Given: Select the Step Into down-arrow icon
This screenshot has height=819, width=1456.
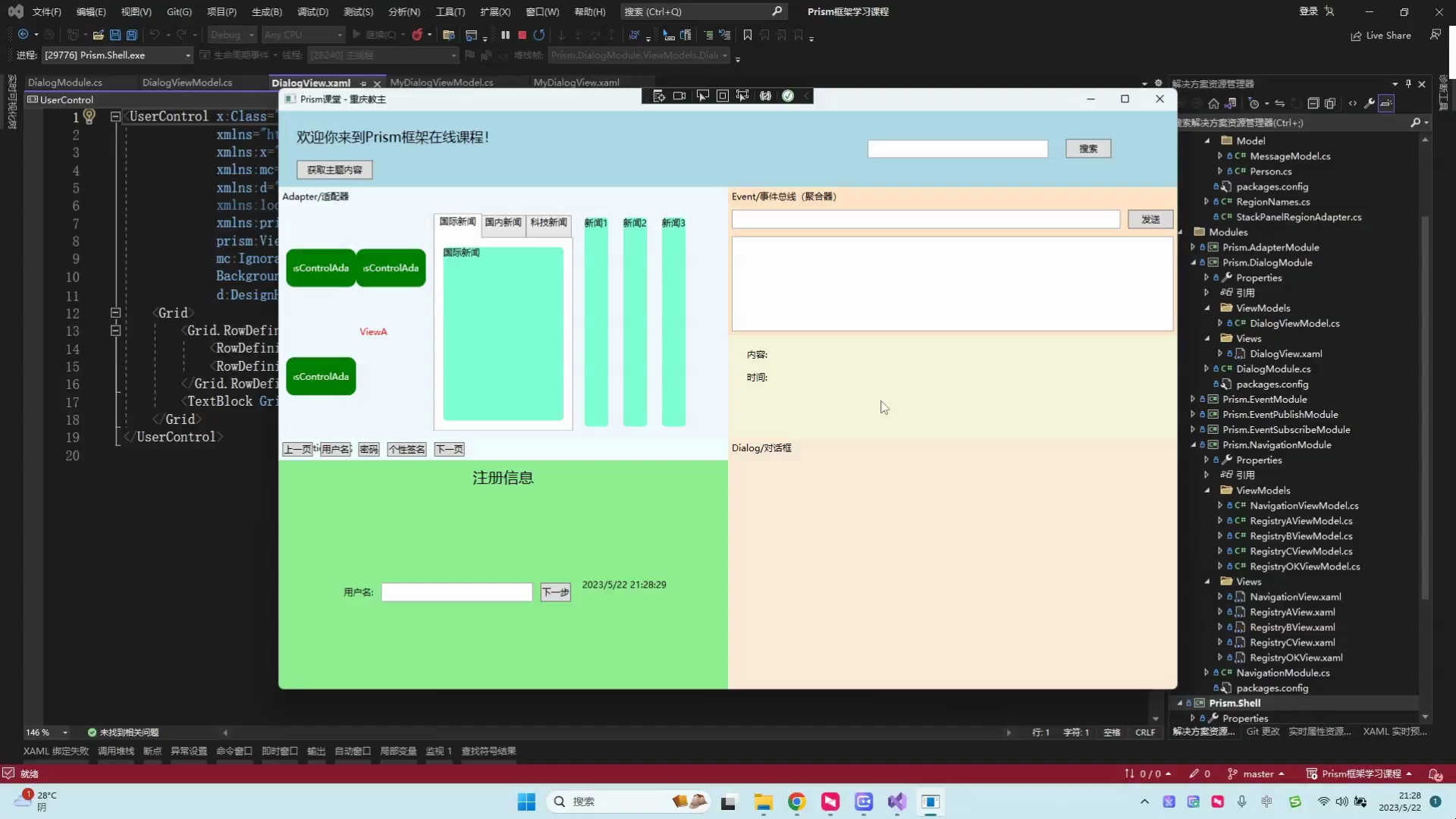Looking at the screenshot, I should [x=561, y=35].
